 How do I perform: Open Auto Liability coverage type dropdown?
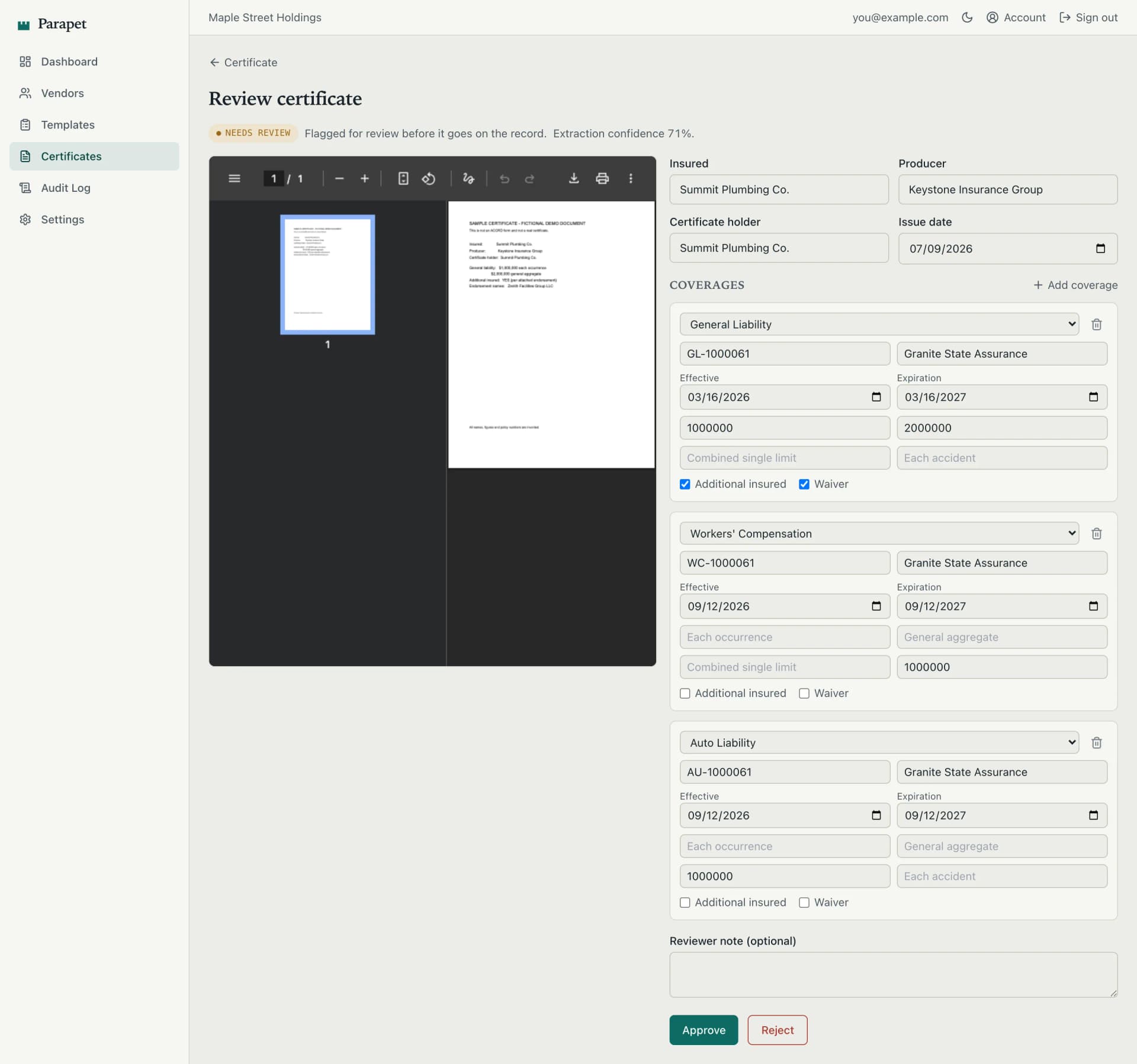[x=879, y=742]
